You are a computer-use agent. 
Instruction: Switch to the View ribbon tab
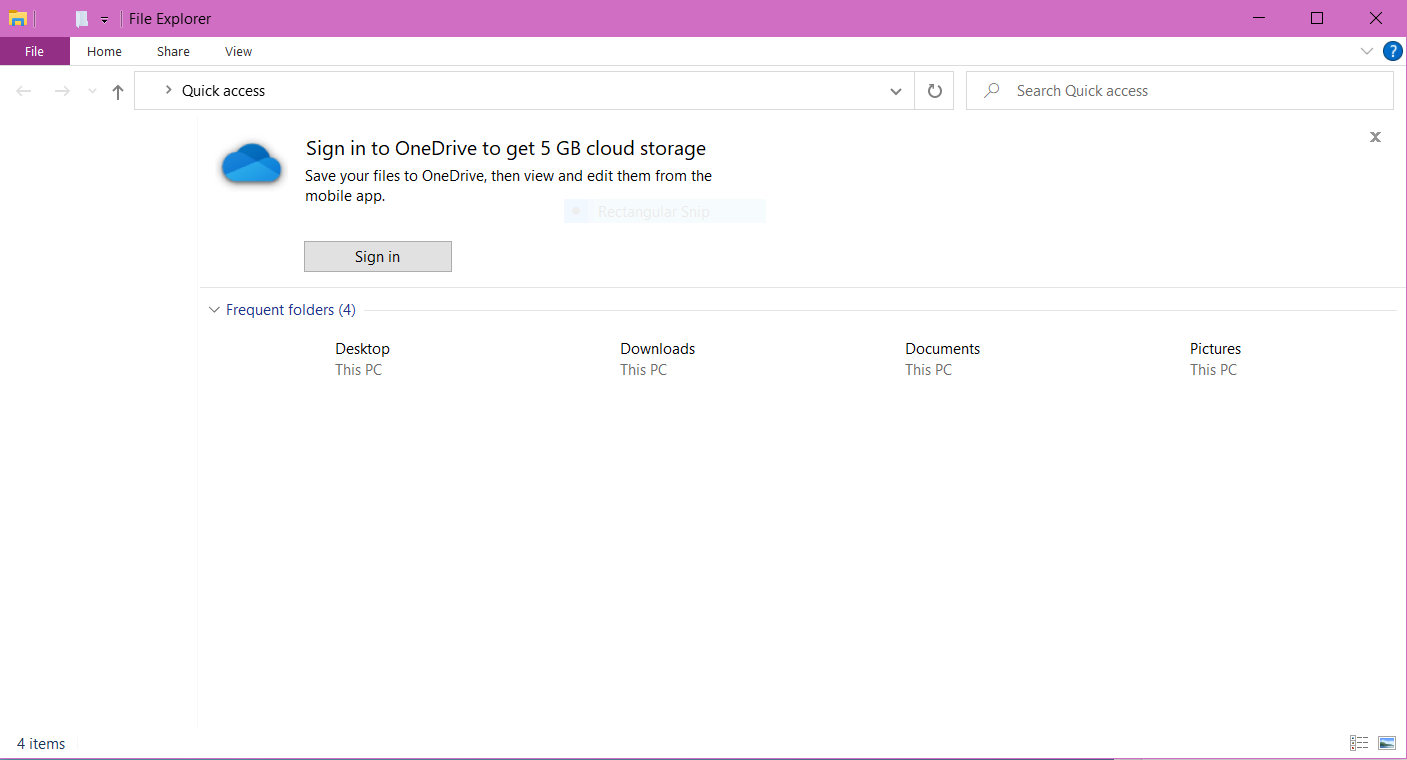[x=238, y=51]
